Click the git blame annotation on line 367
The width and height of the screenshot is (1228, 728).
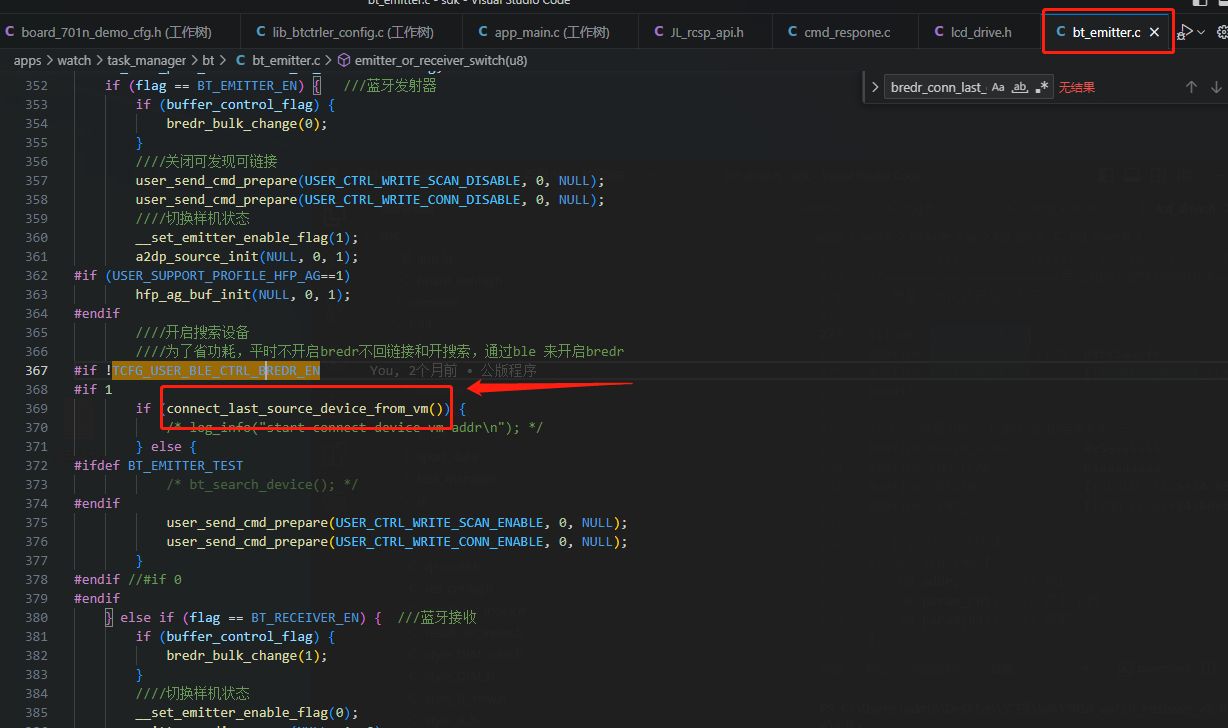pos(453,370)
